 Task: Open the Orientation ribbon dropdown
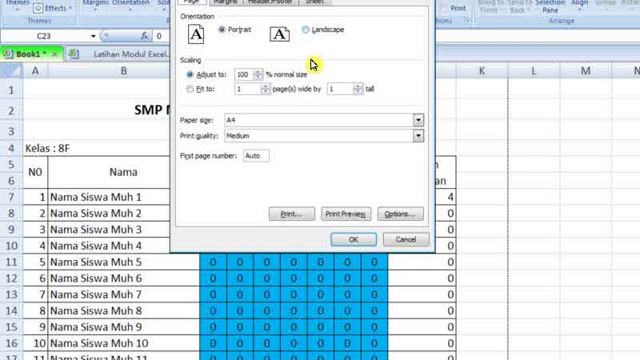[x=131, y=3]
